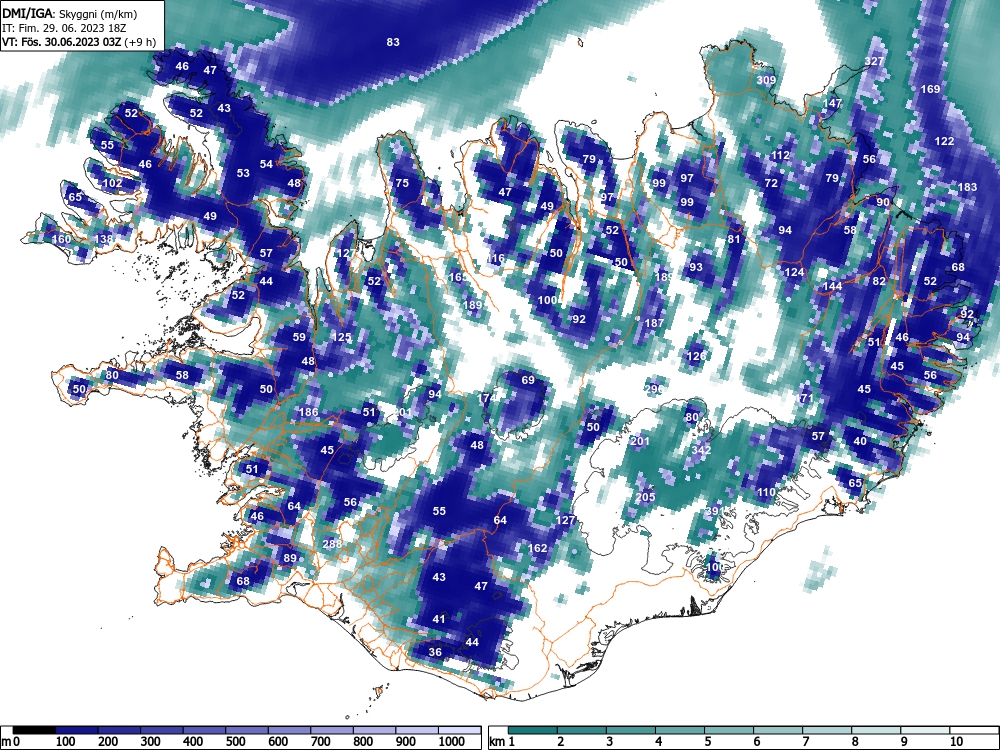The height and width of the screenshot is (750, 1000).
Task: Click the visibility value '147' on the map
Action: pyautogui.click(x=832, y=103)
